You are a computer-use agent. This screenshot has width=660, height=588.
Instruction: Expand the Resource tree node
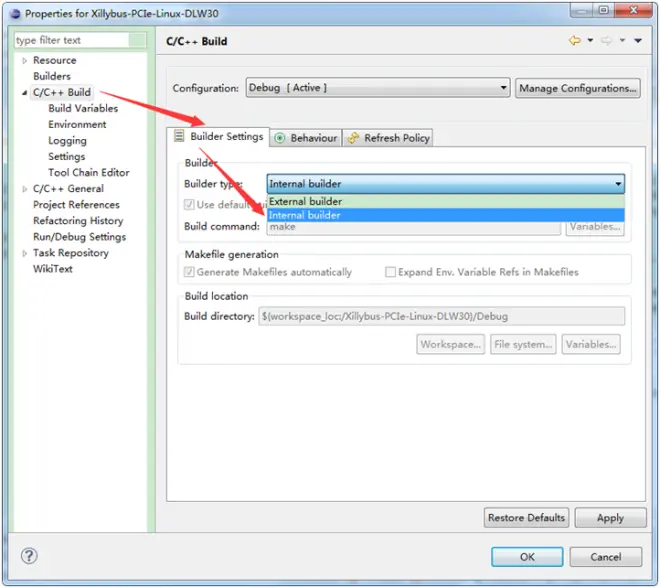coord(24,61)
